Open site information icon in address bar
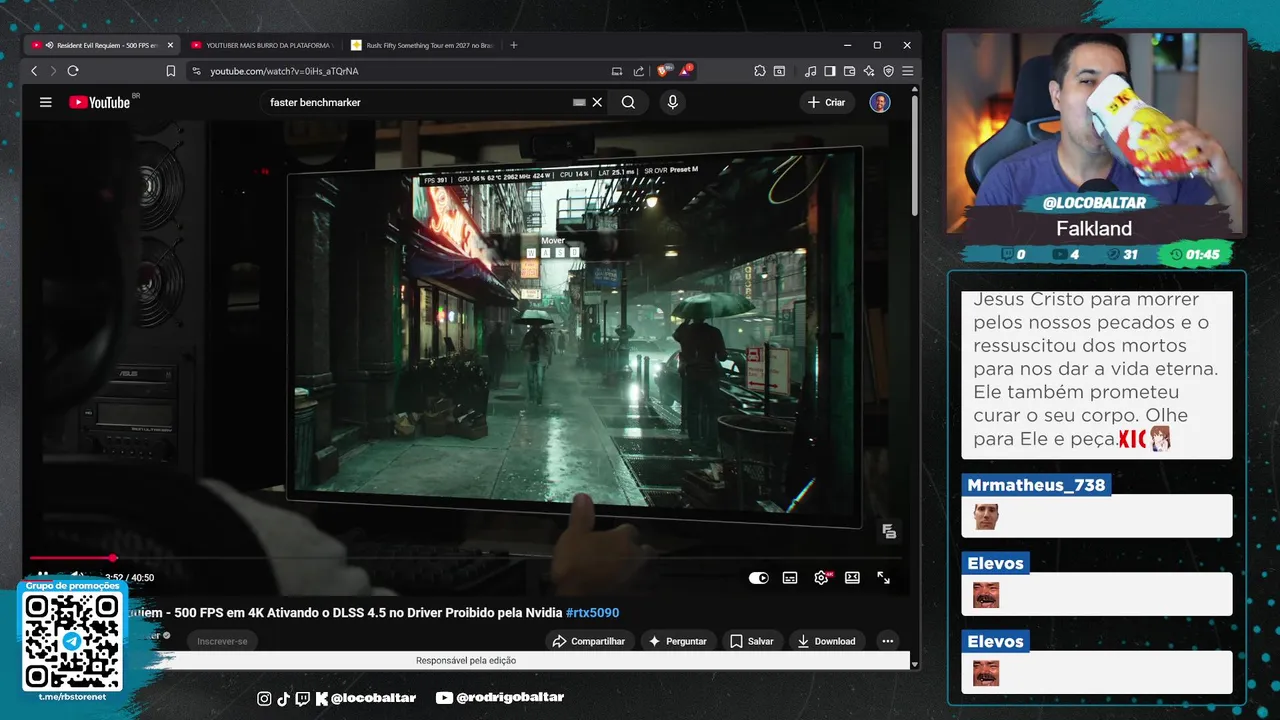 pos(196,71)
